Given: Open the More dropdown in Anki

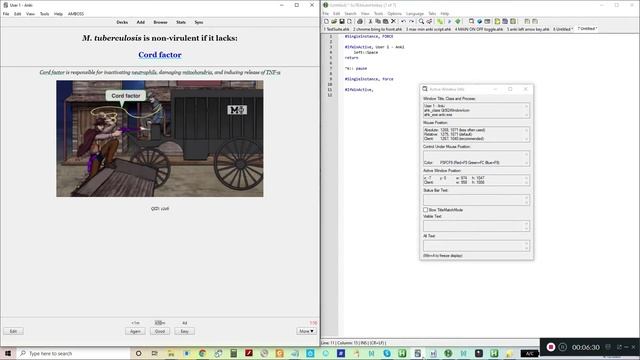Looking at the screenshot, I should (306, 331).
